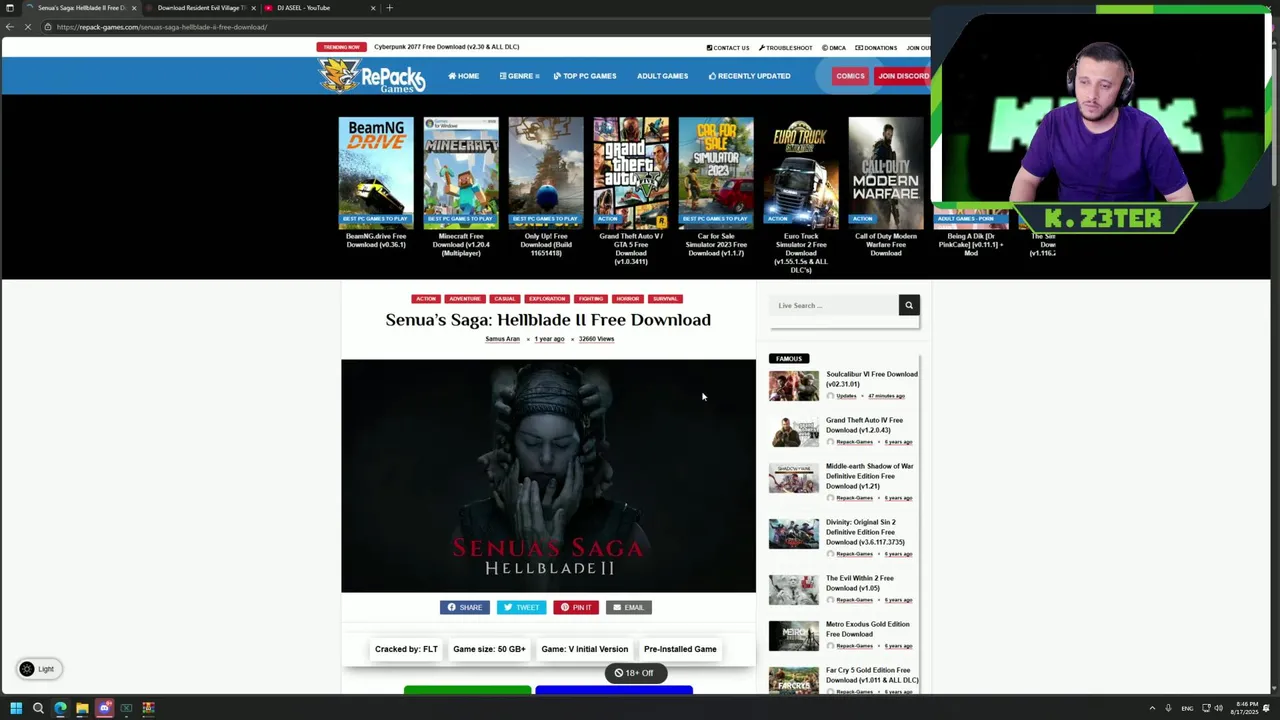Open ADULT GAMES menu item
The width and height of the screenshot is (1280, 720).
point(662,76)
